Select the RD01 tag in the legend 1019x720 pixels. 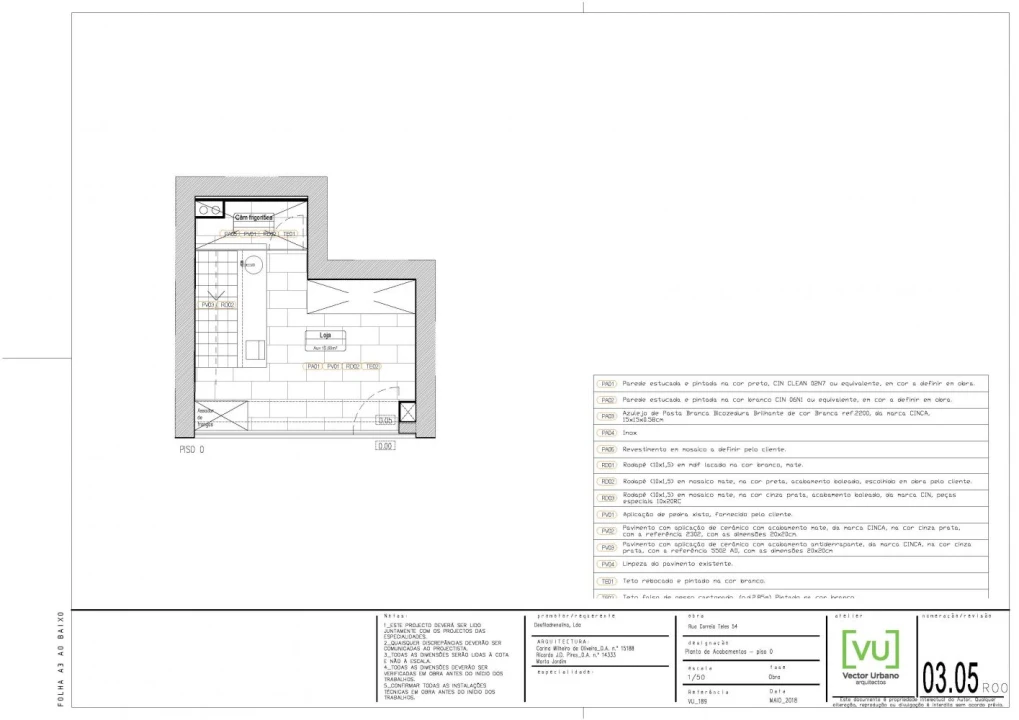pos(607,465)
